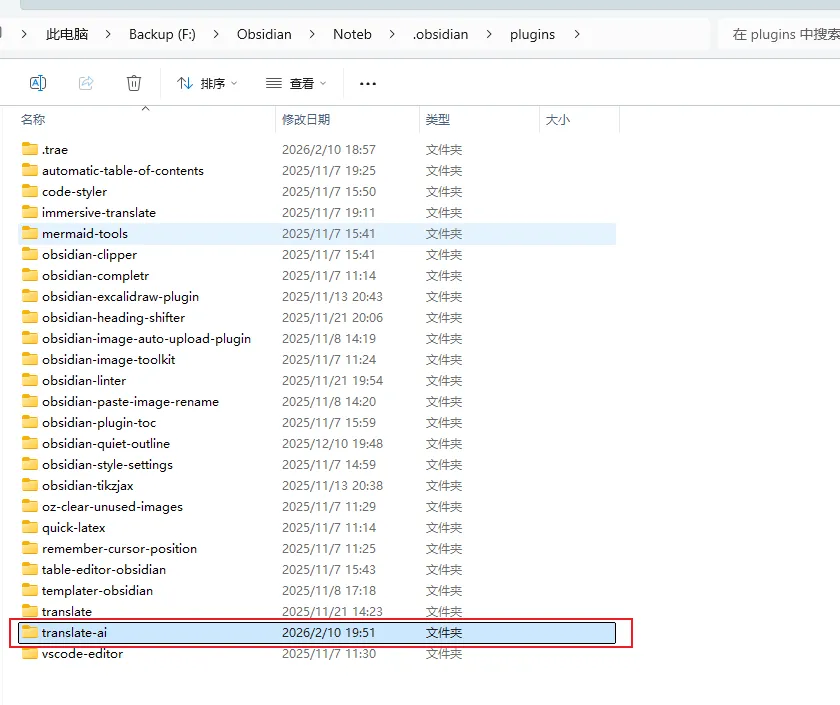Click date 2025/11/13 20:38 of obsidian-tikzjax
This screenshot has height=705, width=840.
click(x=332, y=485)
